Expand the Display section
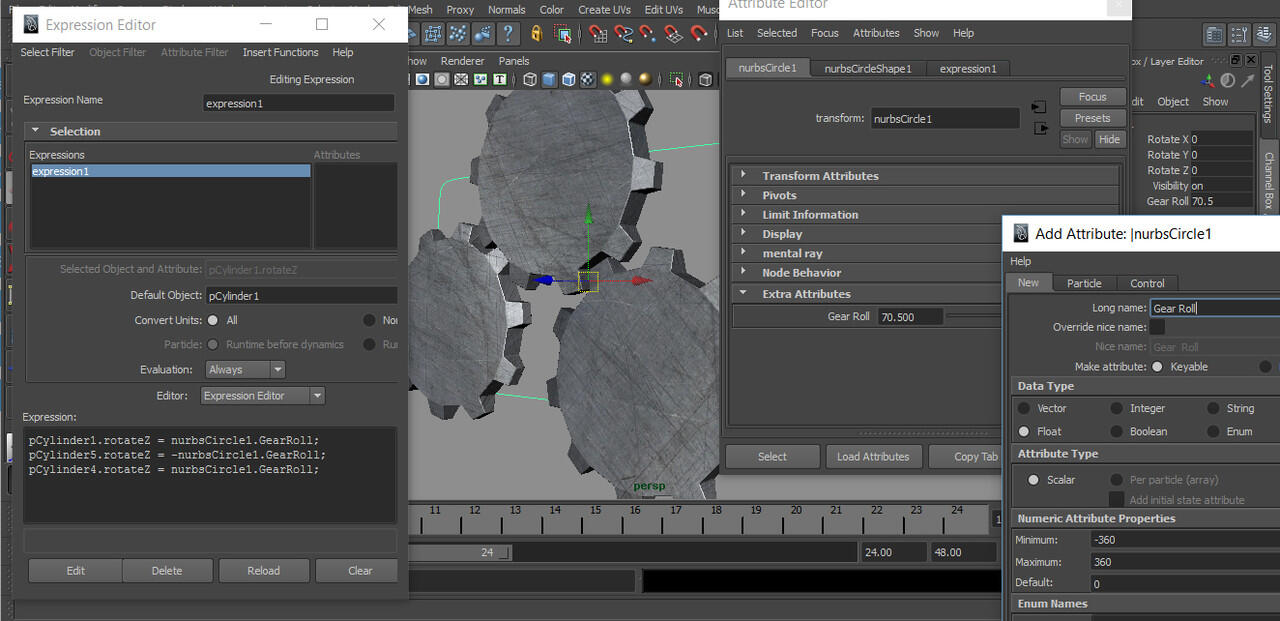This screenshot has height=621, width=1280. pyautogui.click(x=743, y=233)
